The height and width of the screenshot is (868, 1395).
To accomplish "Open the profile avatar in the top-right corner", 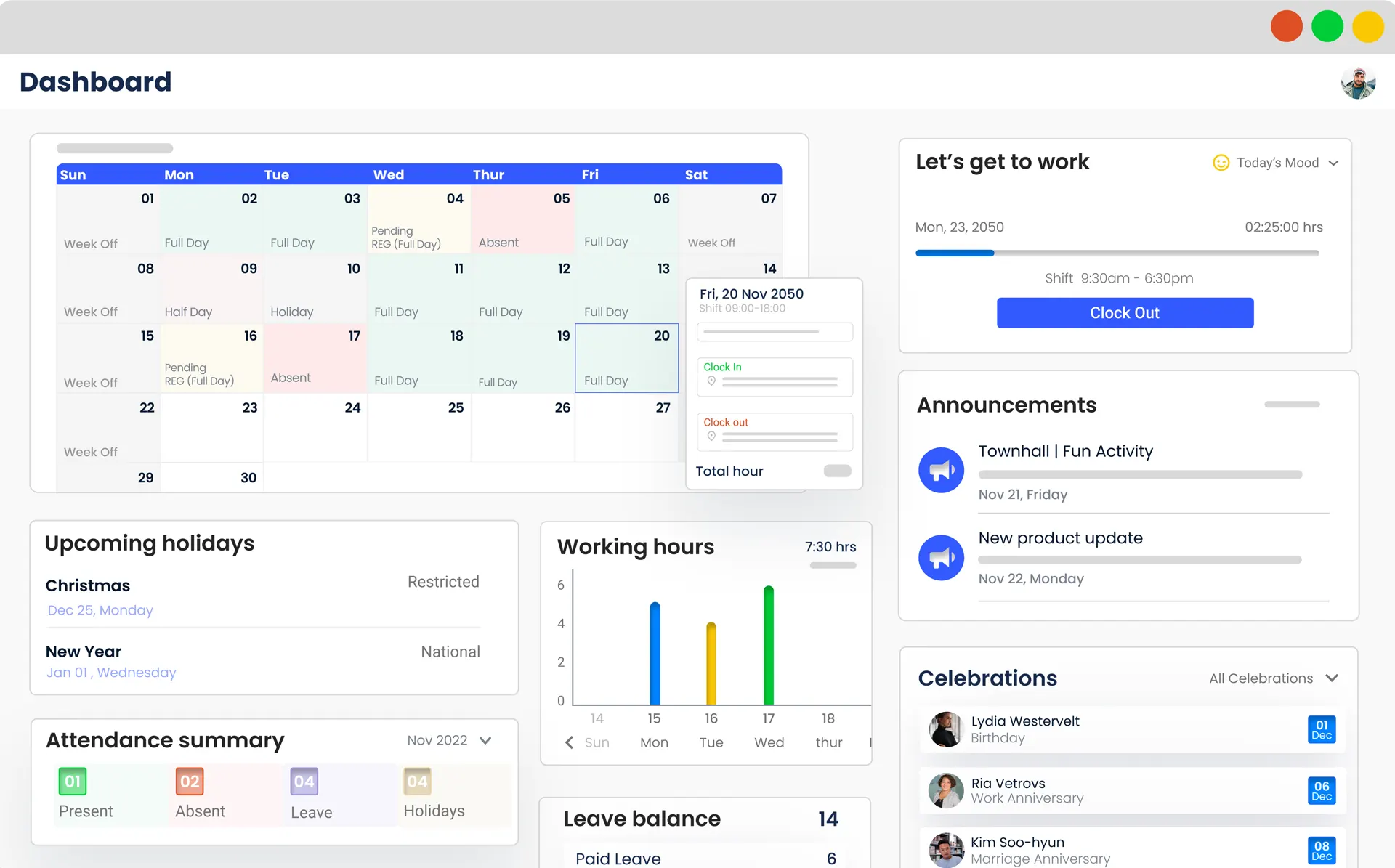I will 1358,82.
